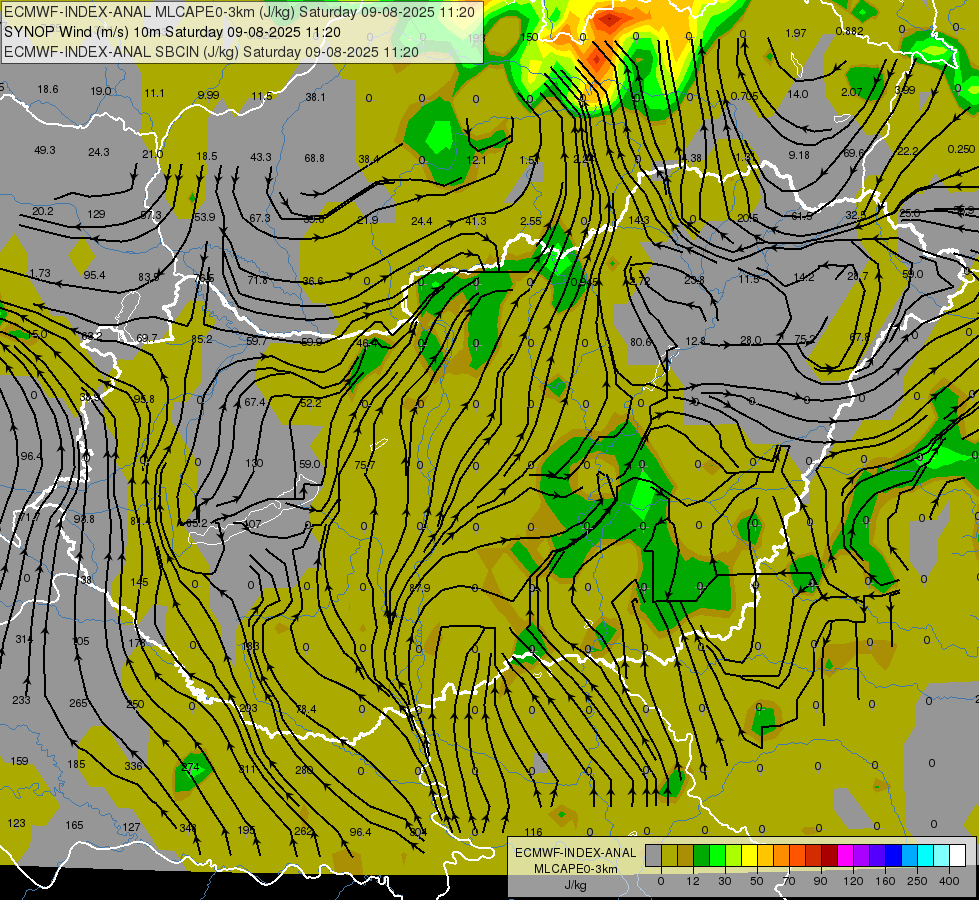
Task: Click the map value 41.3
Action: 476,220
